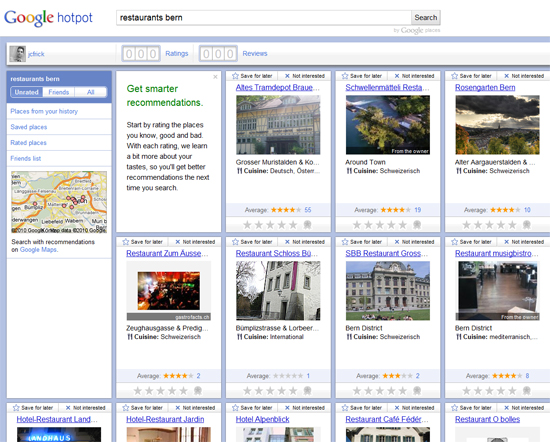Screen dimensions: 550x442
Task: Open Restaurant O bolles listing title
Action: click(488, 419)
